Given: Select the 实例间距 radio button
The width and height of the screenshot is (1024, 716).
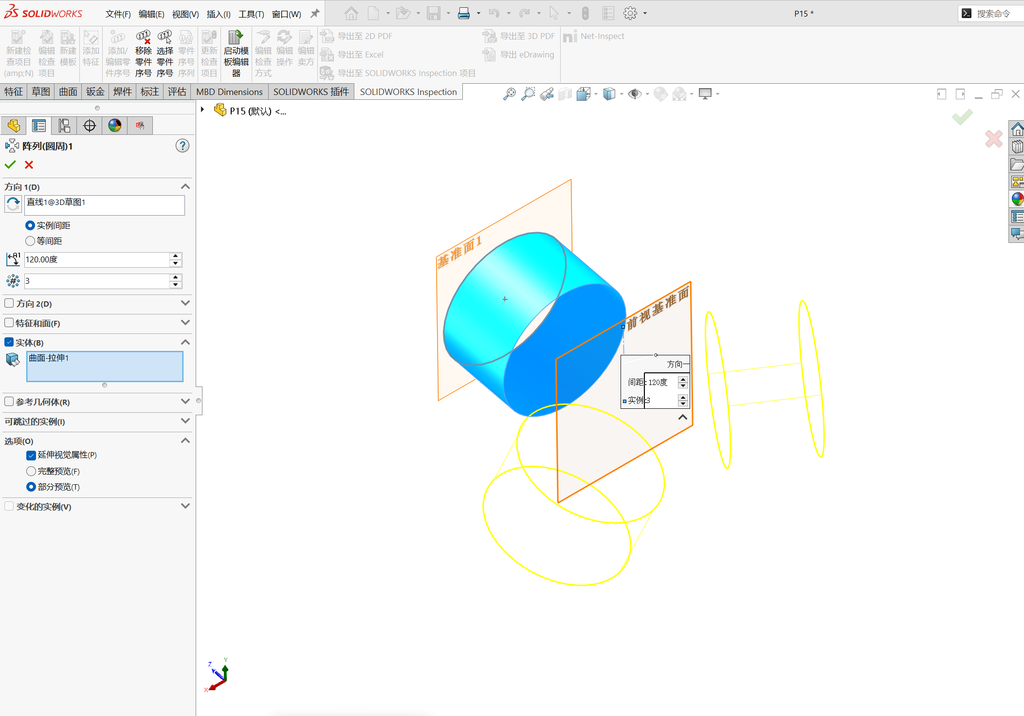Looking at the screenshot, I should point(30,225).
